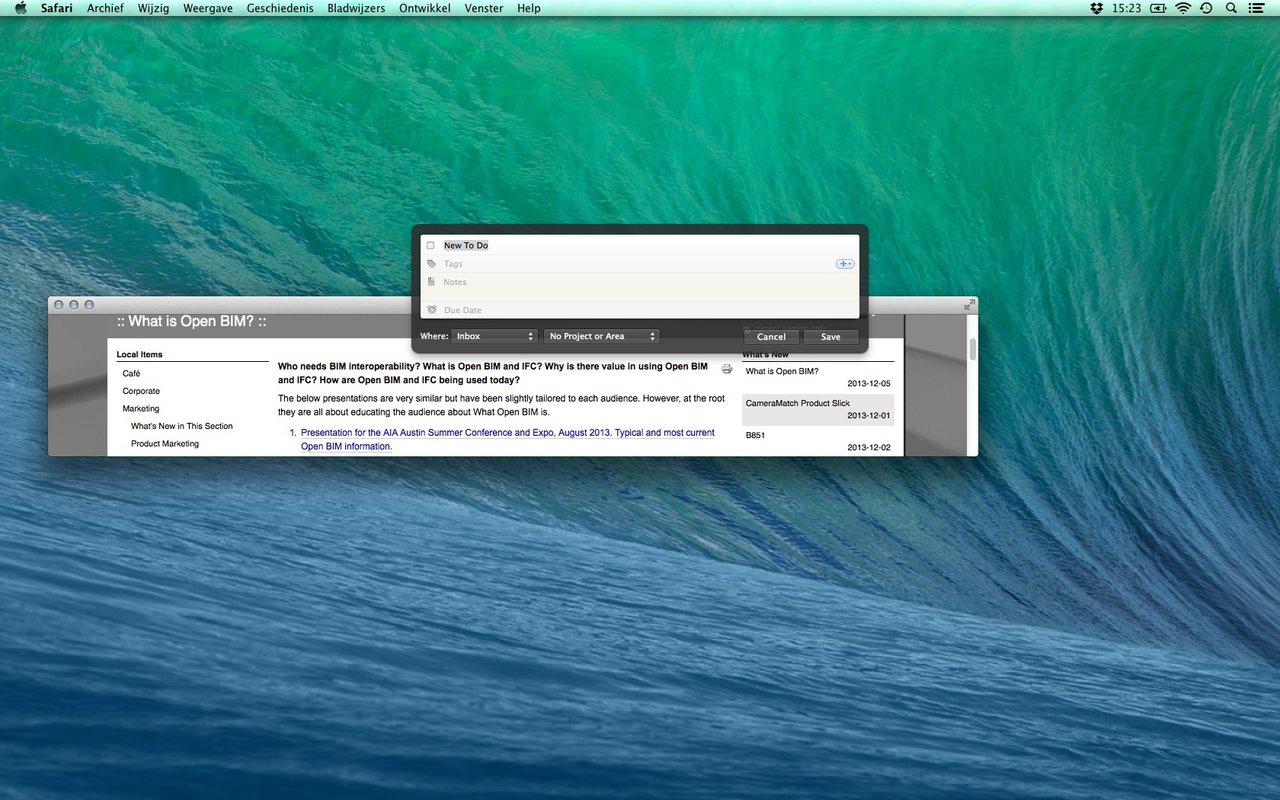Click the date 2013-12-01
The height and width of the screenshot is (800, 1280).
(868, 415)
